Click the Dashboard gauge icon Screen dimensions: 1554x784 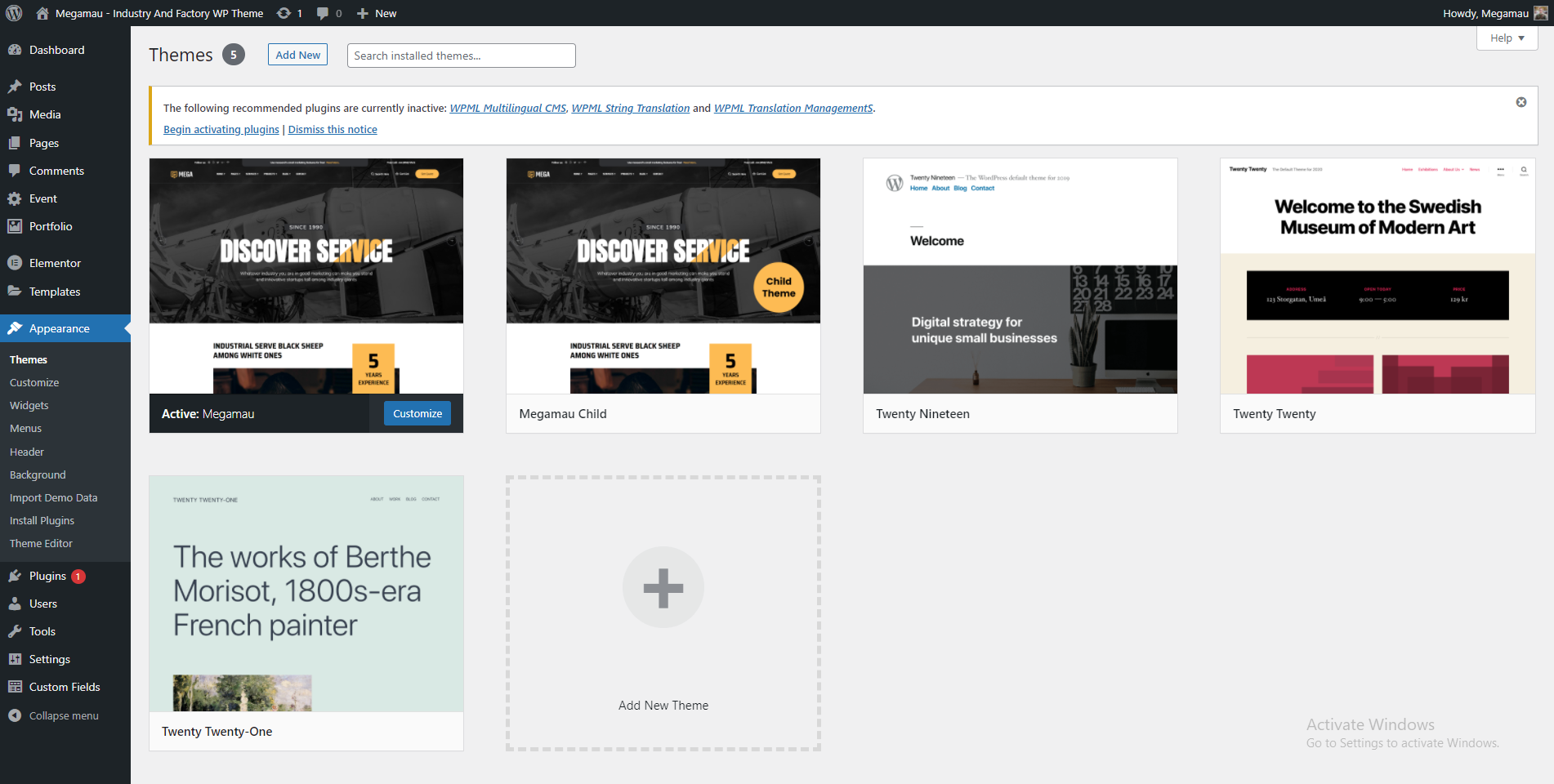click(15, 50)
